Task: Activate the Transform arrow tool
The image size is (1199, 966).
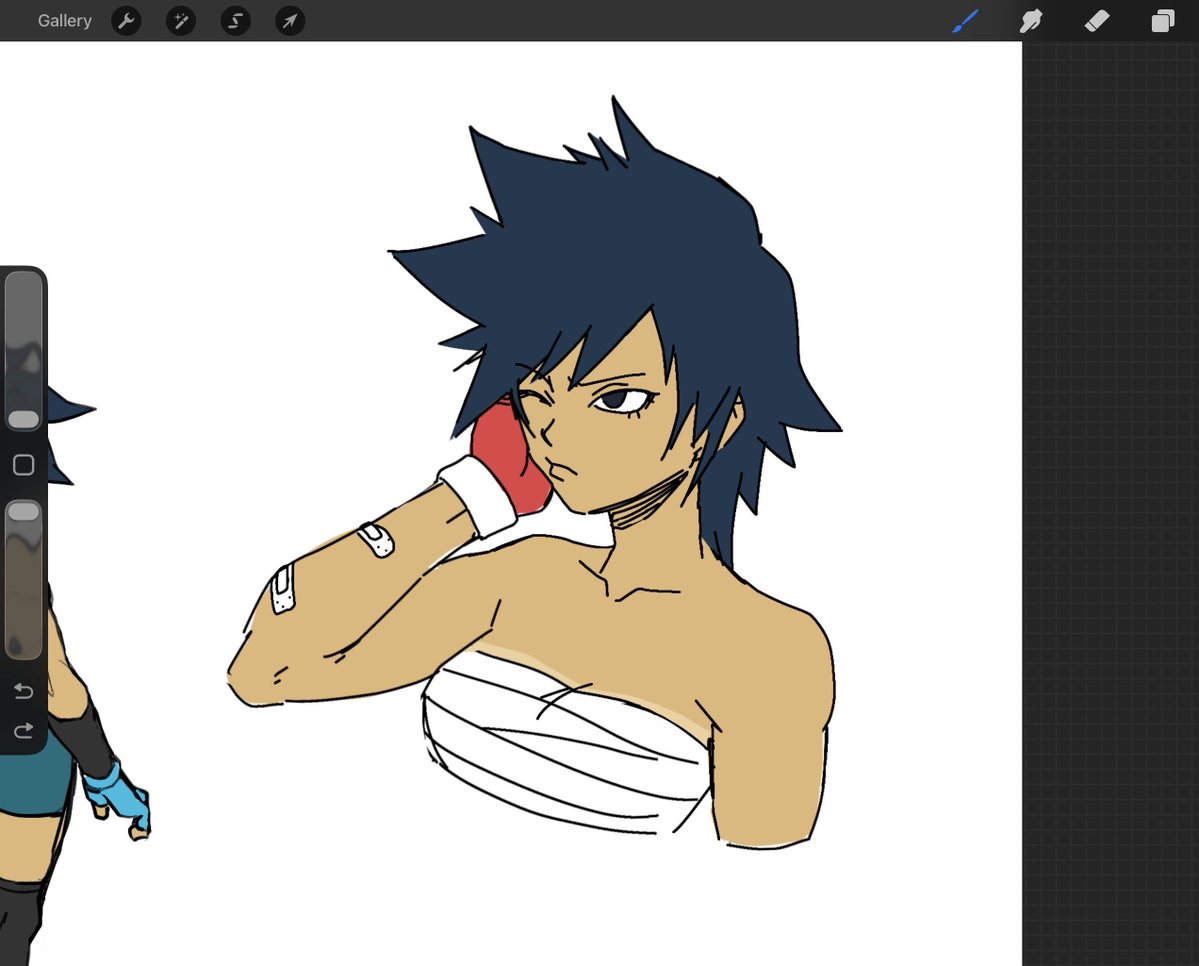Action: tap(290, 21)
